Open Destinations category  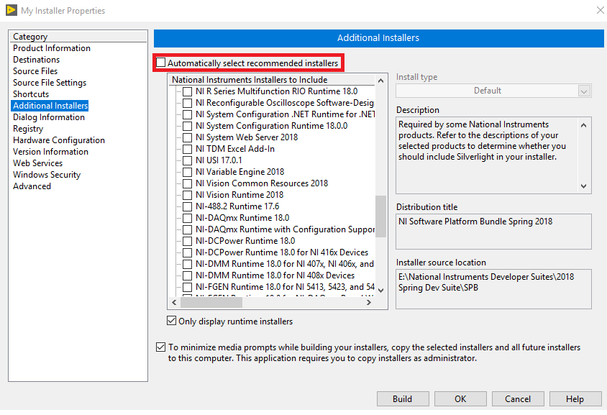(x=36, y=60)
